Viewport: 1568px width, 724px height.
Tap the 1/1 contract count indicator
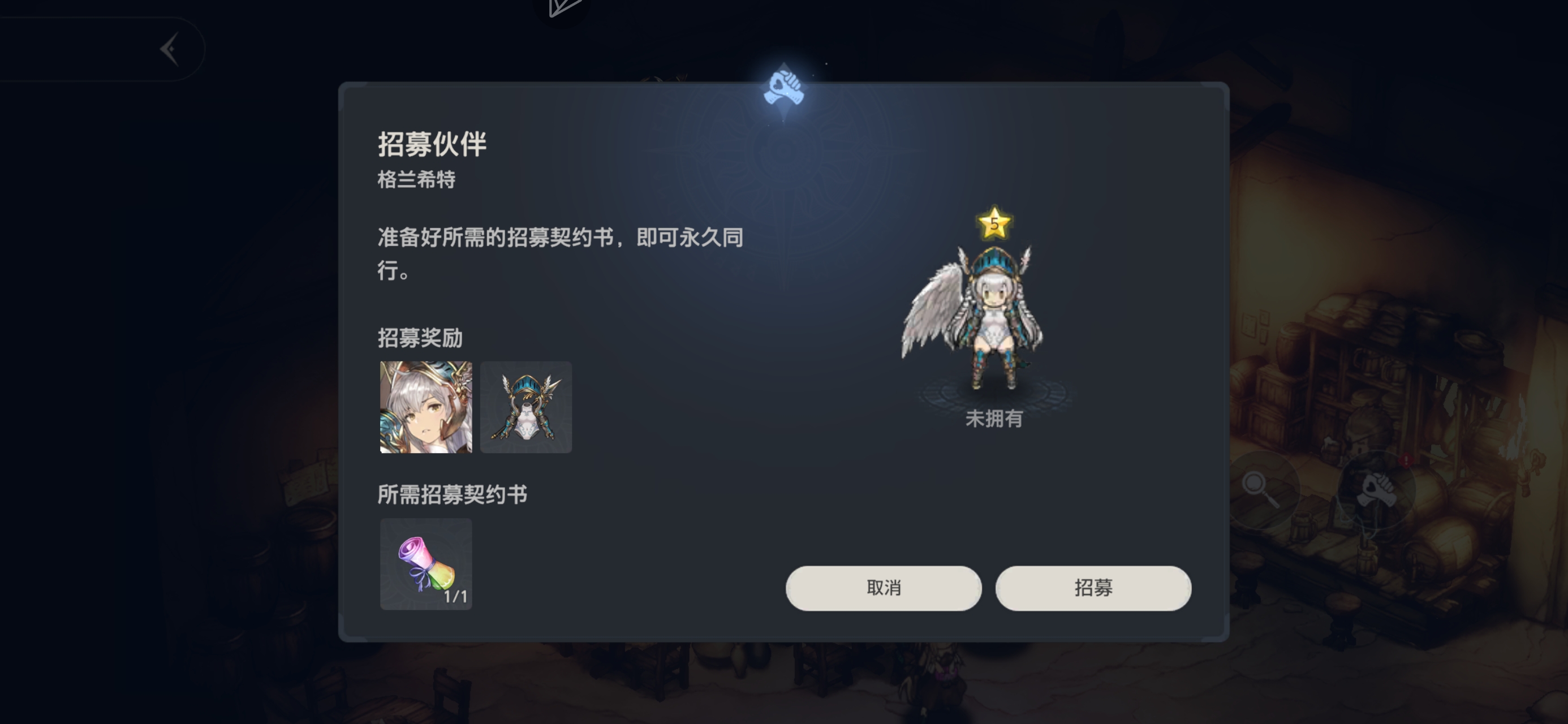[455, 597]
